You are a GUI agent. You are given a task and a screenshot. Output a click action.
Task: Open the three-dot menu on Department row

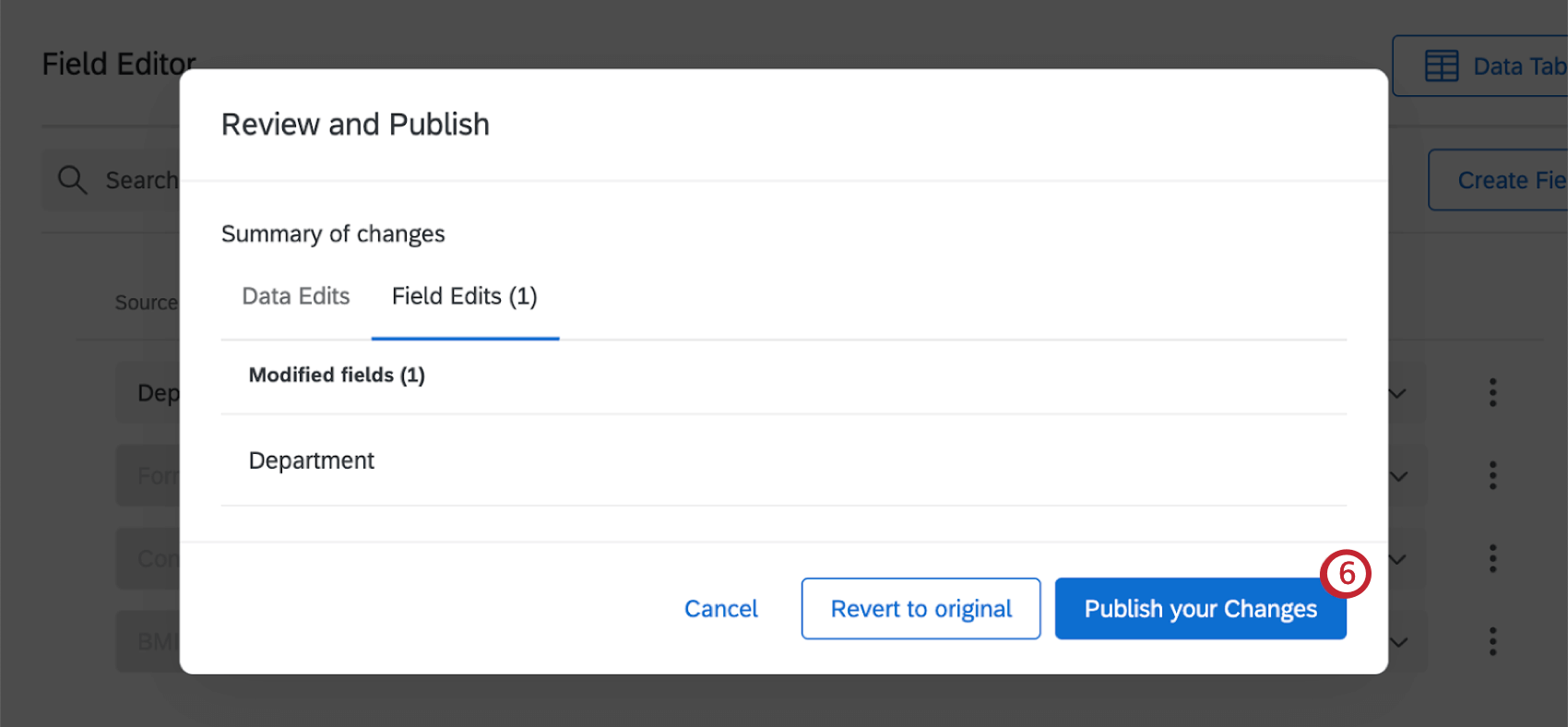pyautogui.click(x=1492, y=392)
